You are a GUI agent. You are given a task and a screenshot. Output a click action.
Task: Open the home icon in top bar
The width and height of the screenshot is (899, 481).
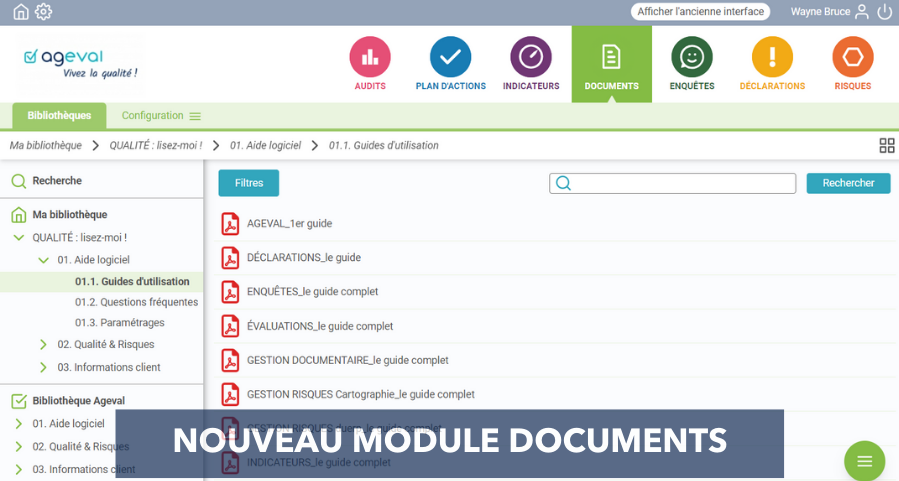[x=21, y=11]
